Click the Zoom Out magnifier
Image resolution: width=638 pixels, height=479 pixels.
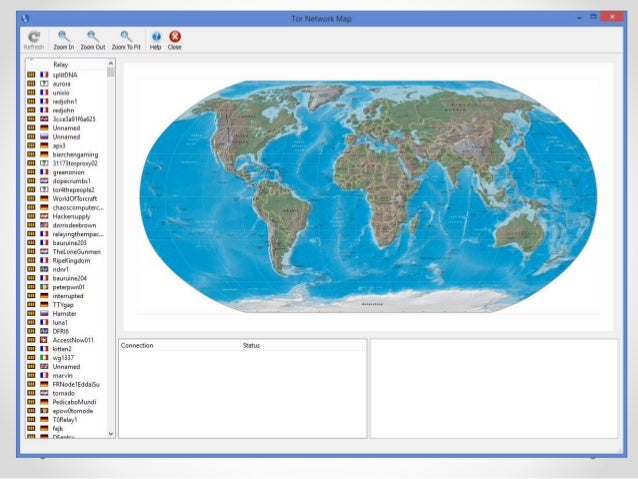[x=93, y=39]
